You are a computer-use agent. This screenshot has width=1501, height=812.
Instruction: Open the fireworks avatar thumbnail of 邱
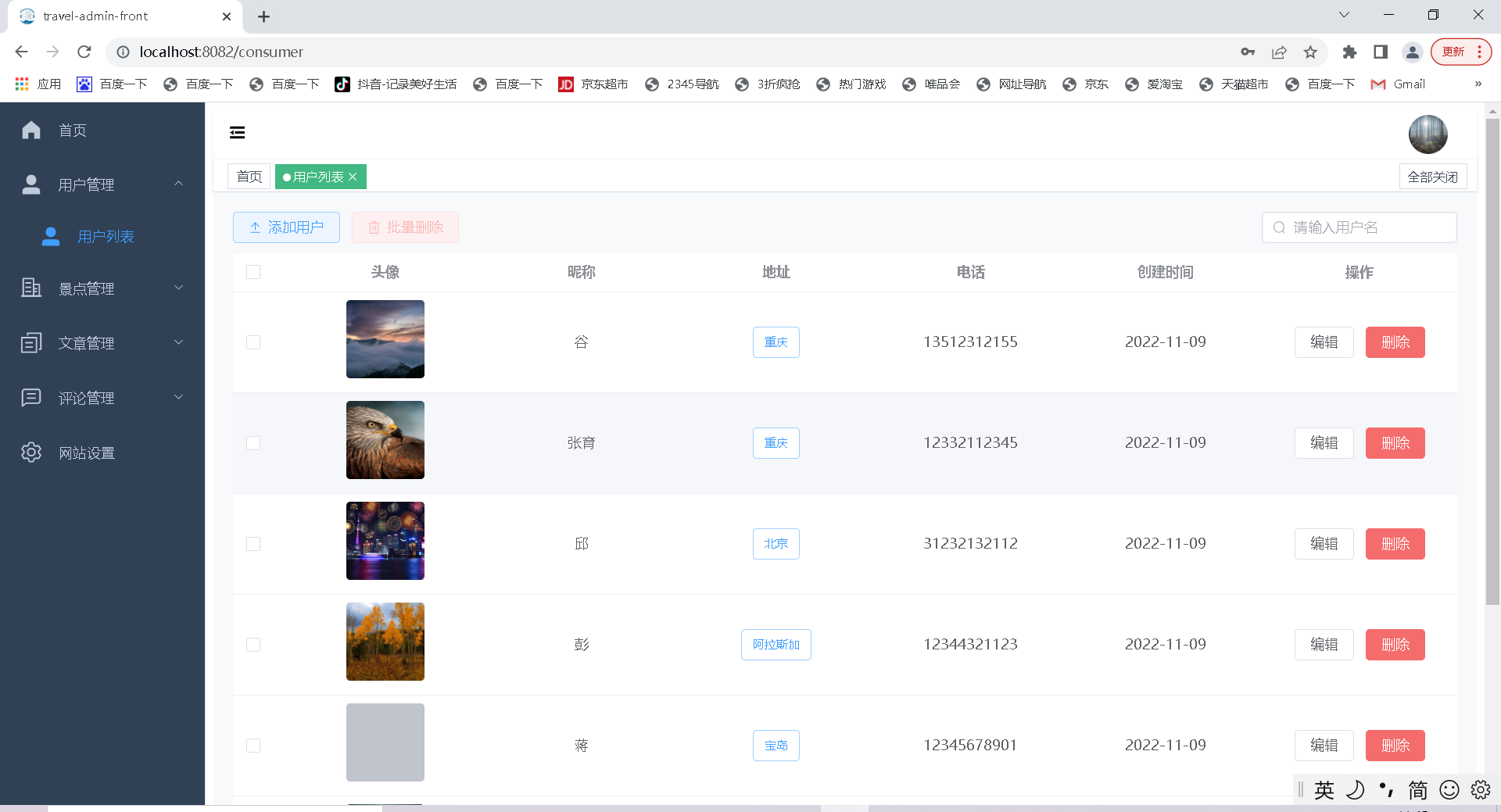pyautogui.click(x=385, y=541)
